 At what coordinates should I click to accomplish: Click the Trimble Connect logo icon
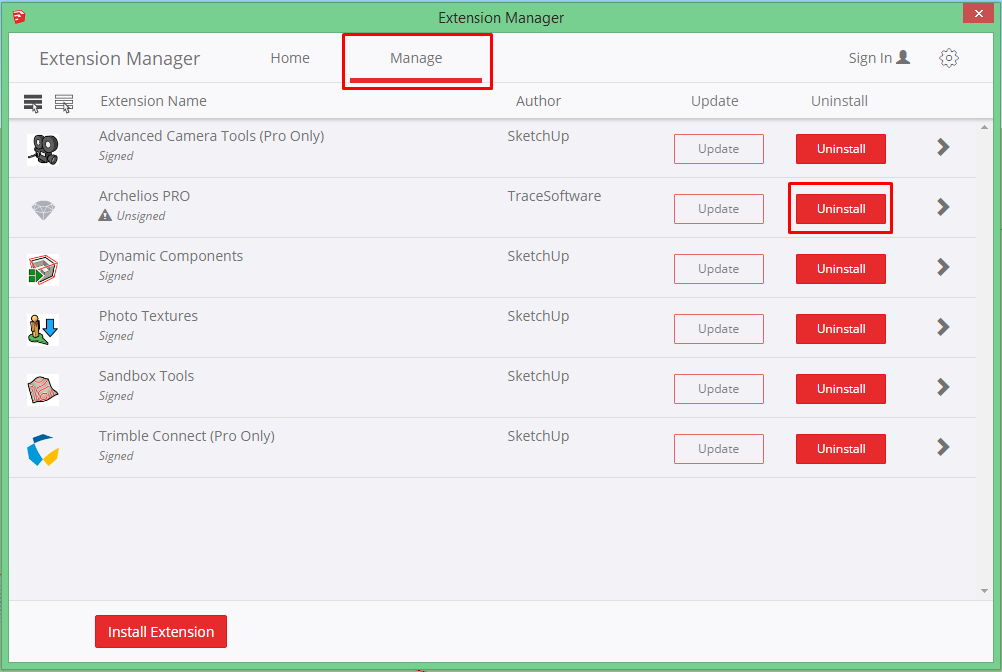43,450
